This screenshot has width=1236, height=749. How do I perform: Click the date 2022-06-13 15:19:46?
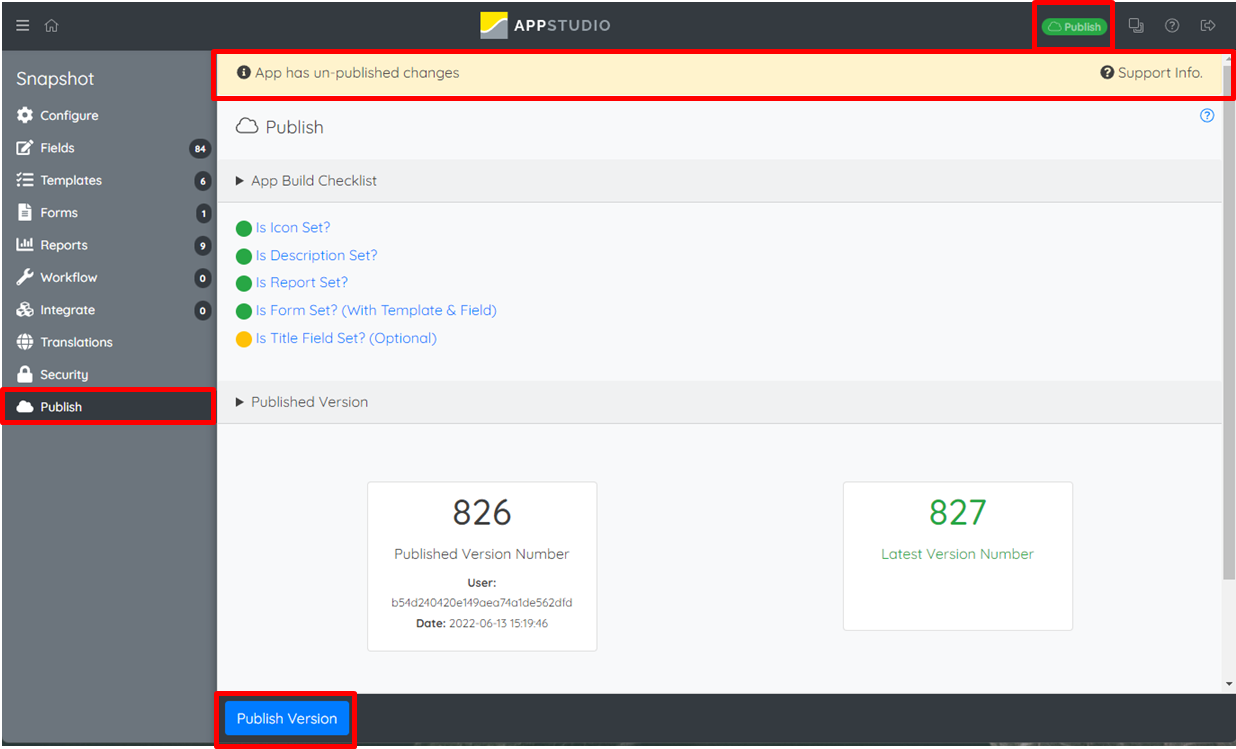[x=500, y=623]
